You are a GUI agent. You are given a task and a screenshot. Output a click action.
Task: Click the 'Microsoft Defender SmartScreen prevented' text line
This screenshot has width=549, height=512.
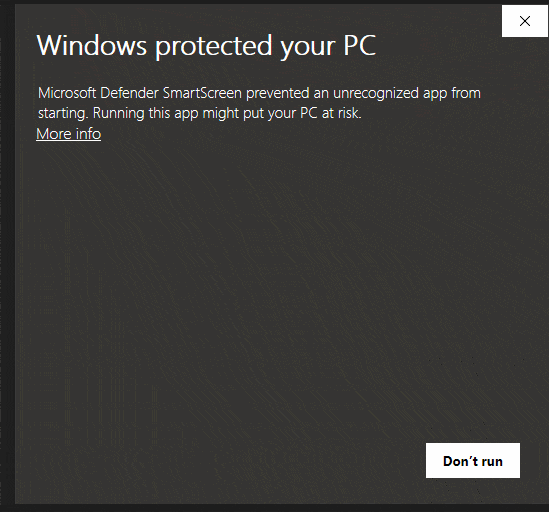[x=174, y=93]
